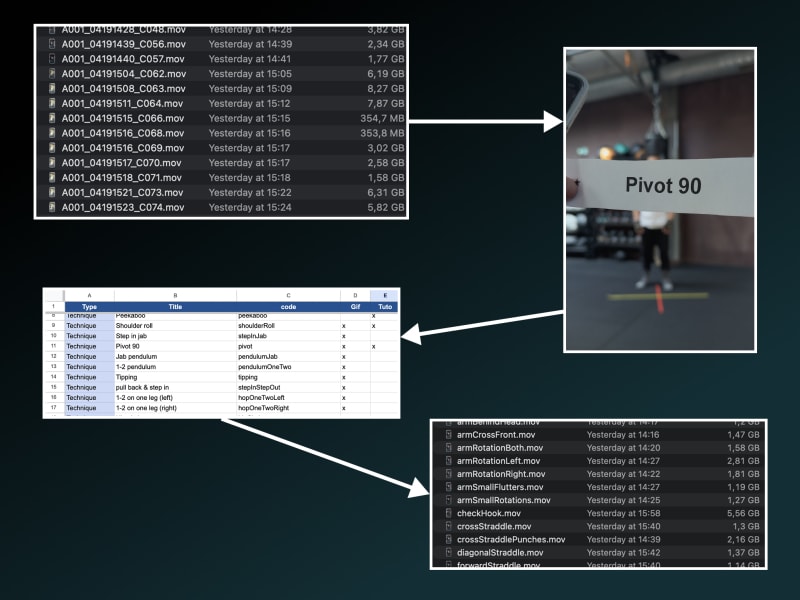Select the Tuto cell for Shoulder roll row
This screenshot has width=800, height=600.
pos(373,325)
